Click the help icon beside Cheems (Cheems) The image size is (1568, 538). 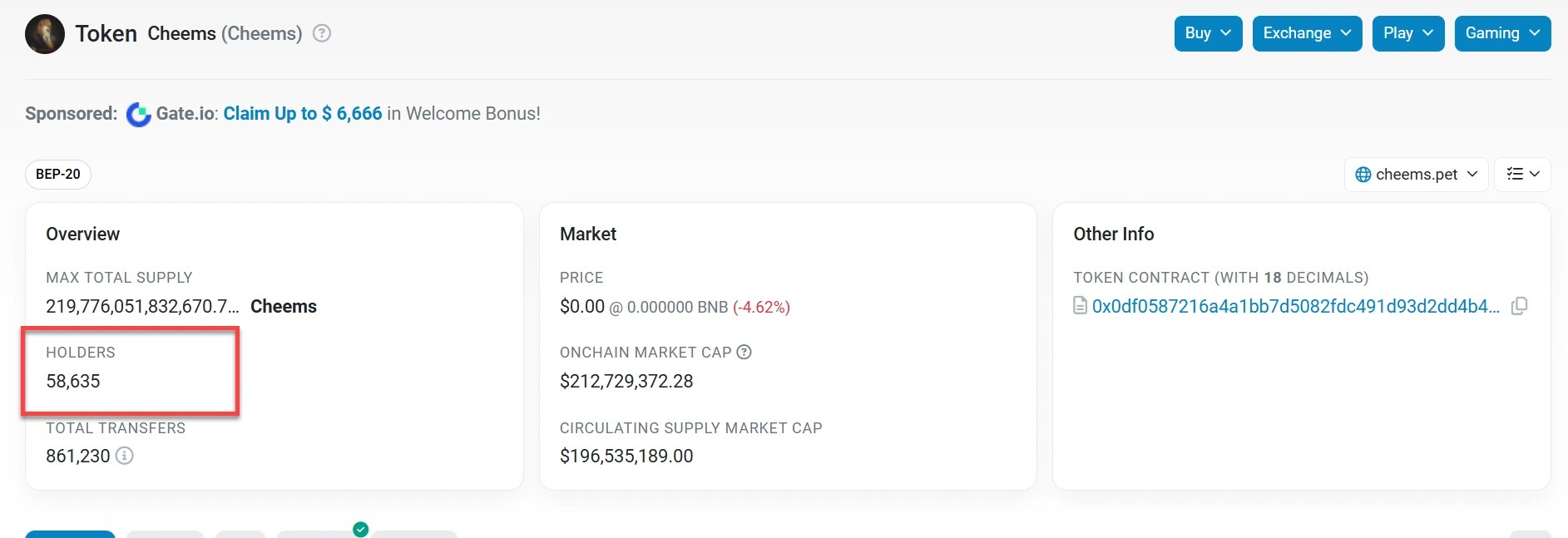click(x=322, y=33)
